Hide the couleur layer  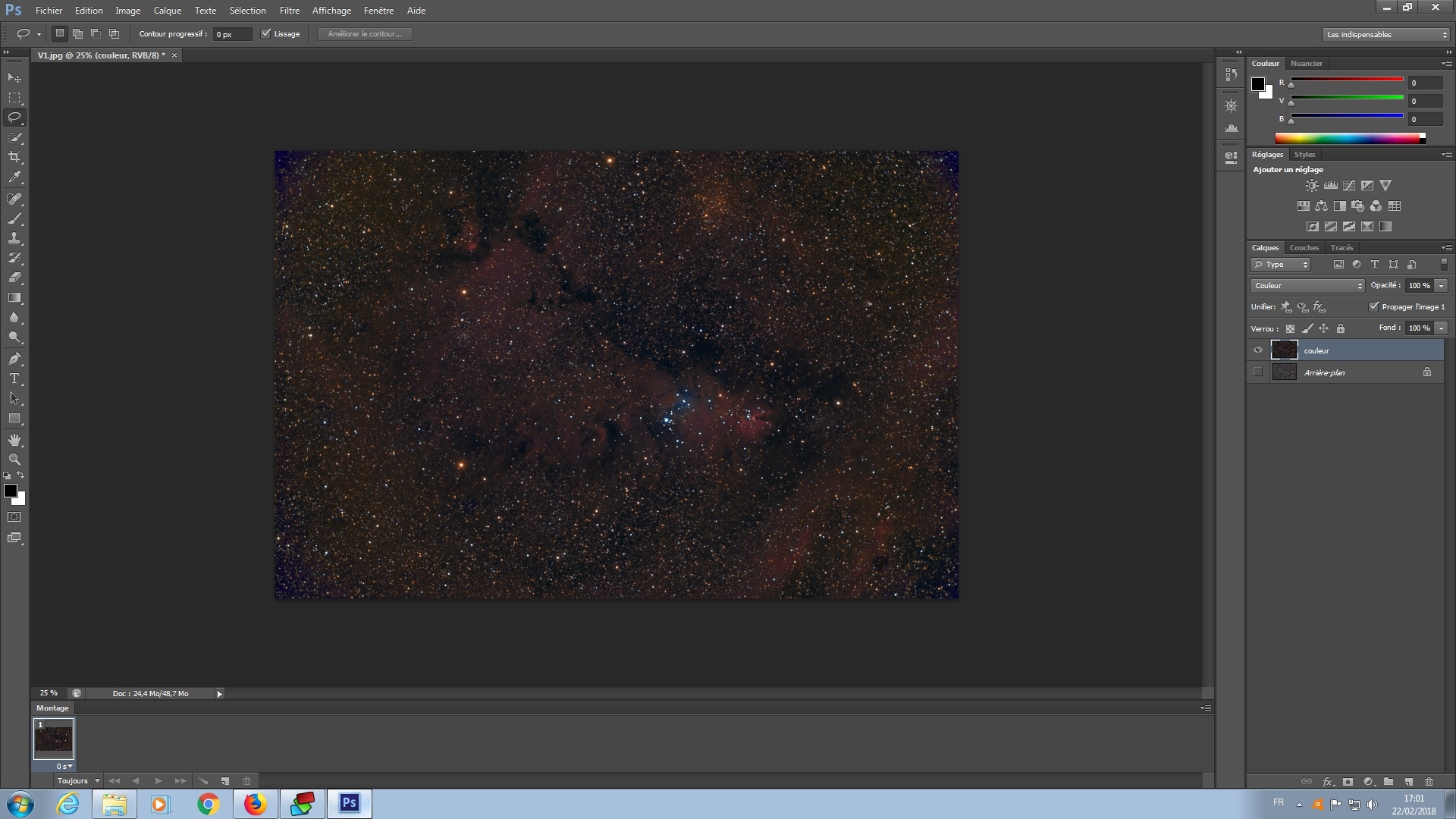tap(1258, 350)
